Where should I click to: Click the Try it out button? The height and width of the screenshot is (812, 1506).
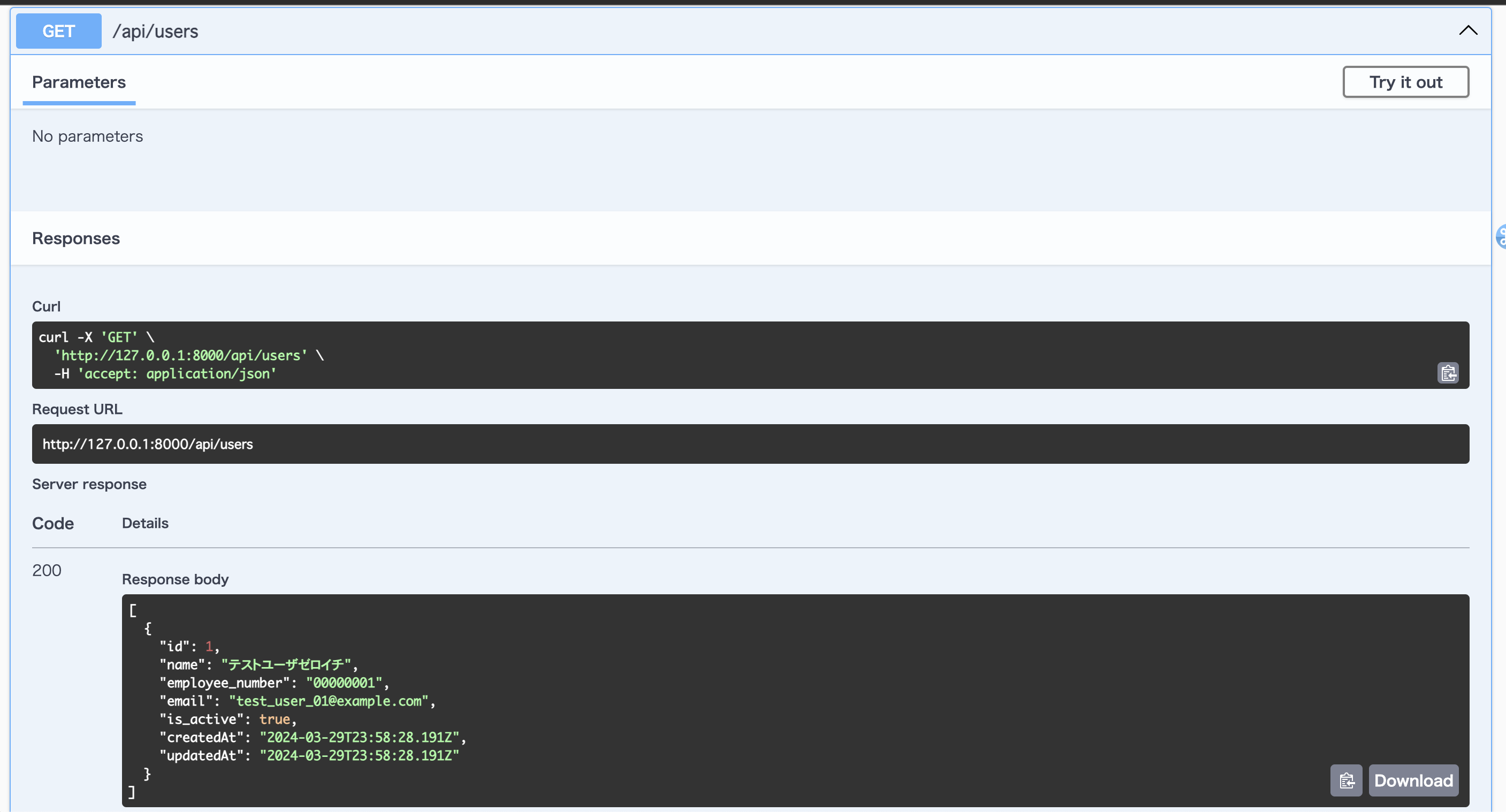tap(1405, 82)
